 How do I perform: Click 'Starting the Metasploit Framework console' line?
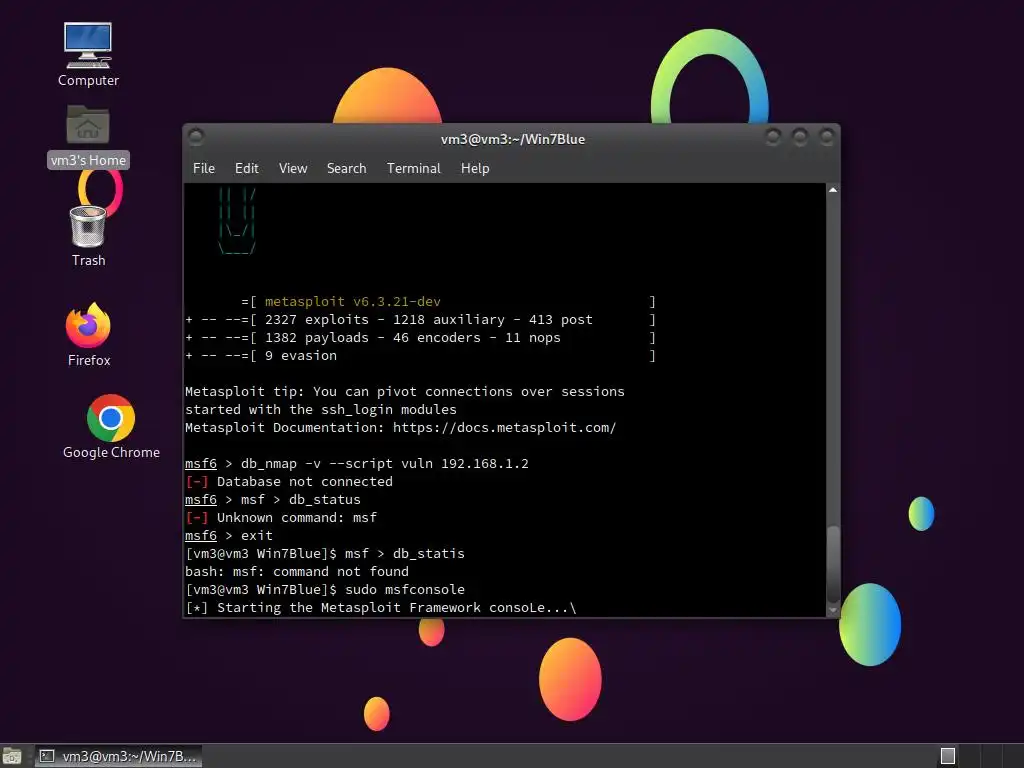point(381,607)
